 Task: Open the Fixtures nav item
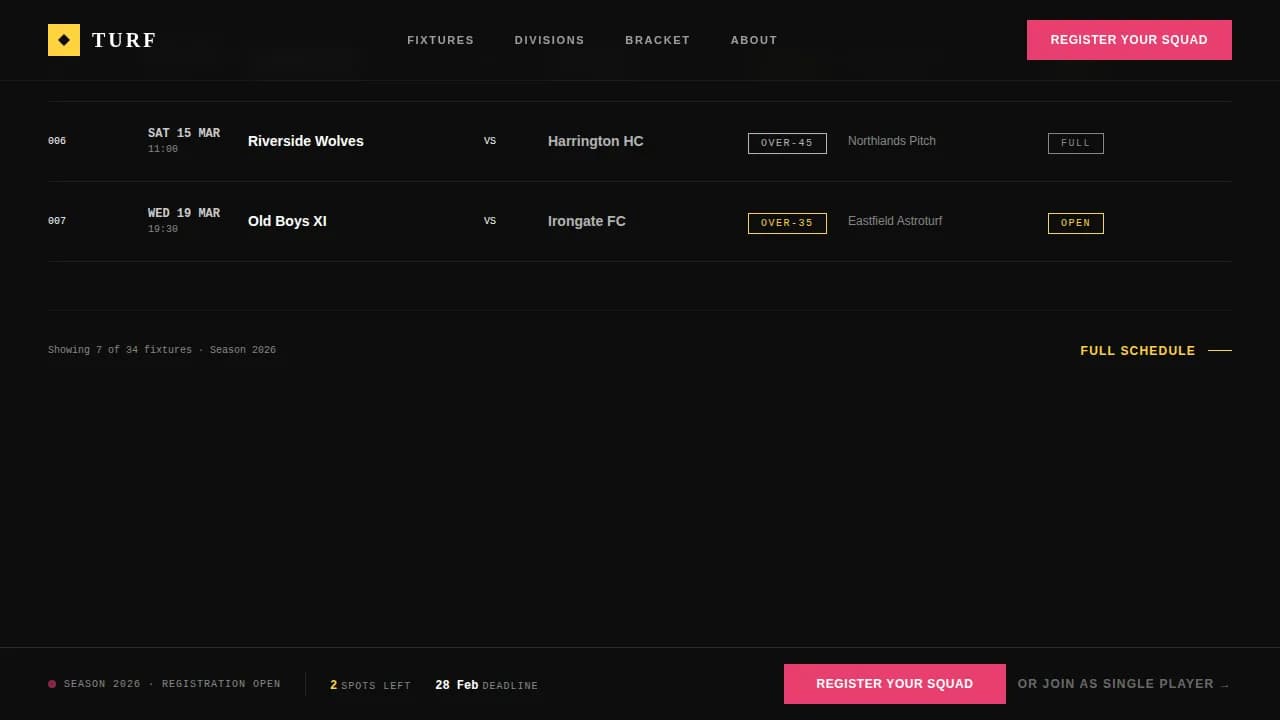coord(440,40)
